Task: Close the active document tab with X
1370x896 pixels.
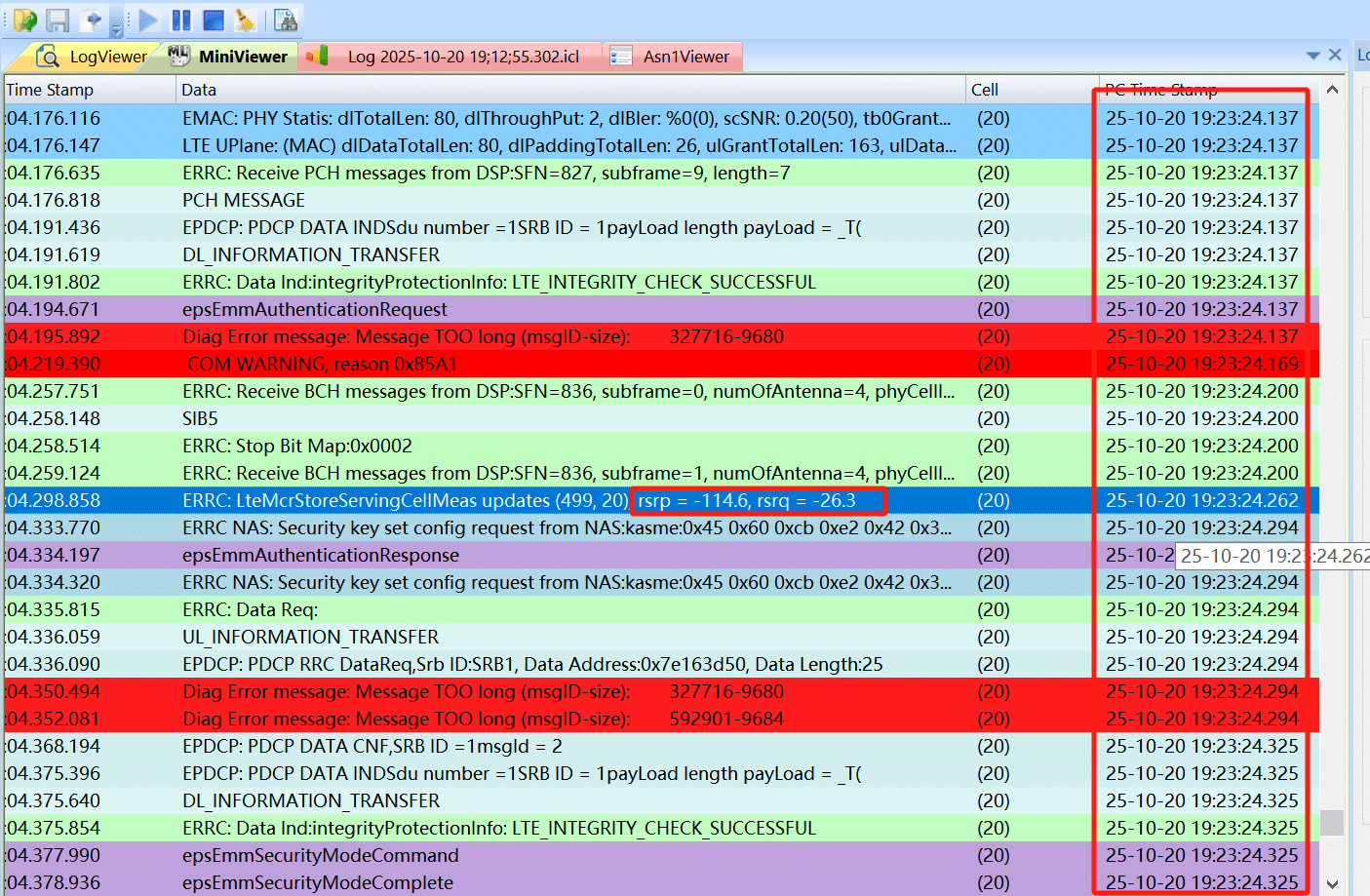Action: [1335, 55]
